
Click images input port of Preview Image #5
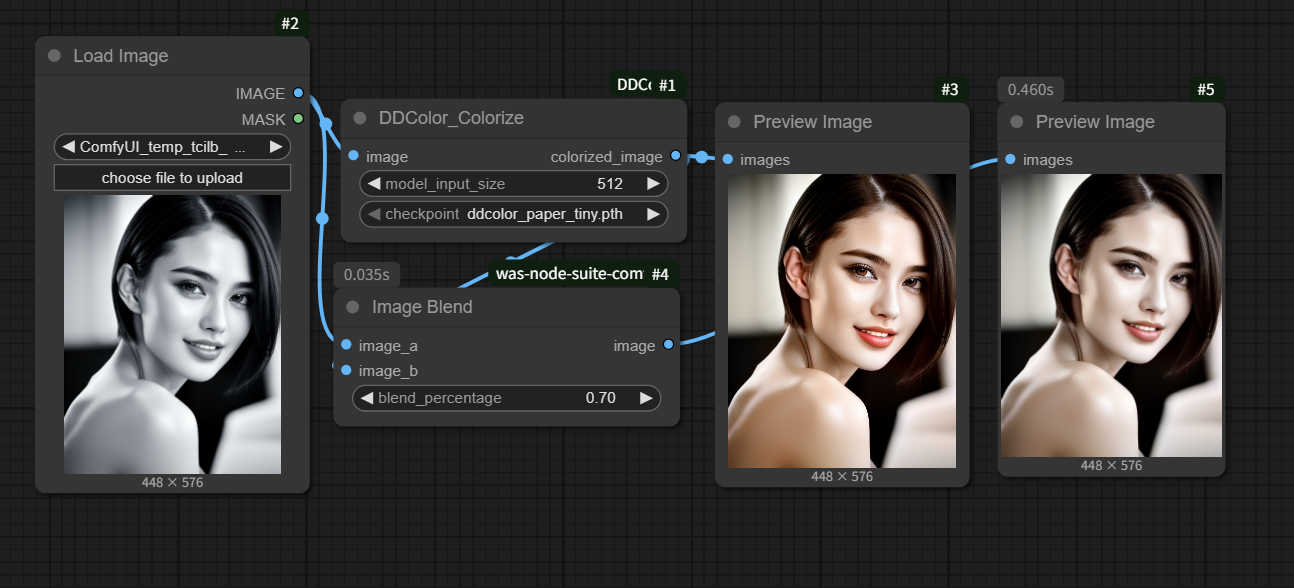click(1011, 159)
